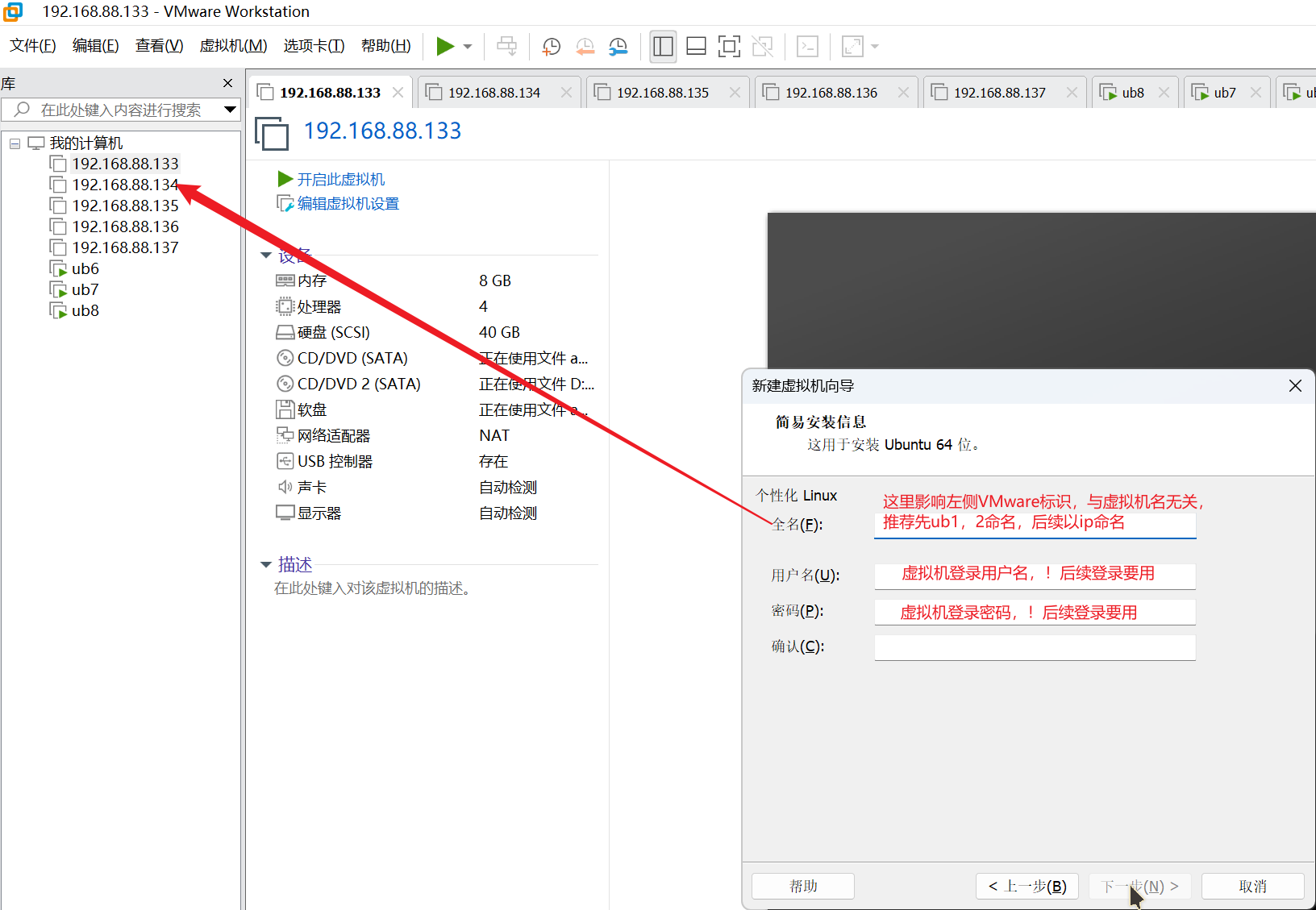
Task: Click the green power-on play toolbar icon
Action: pos(445,46)
